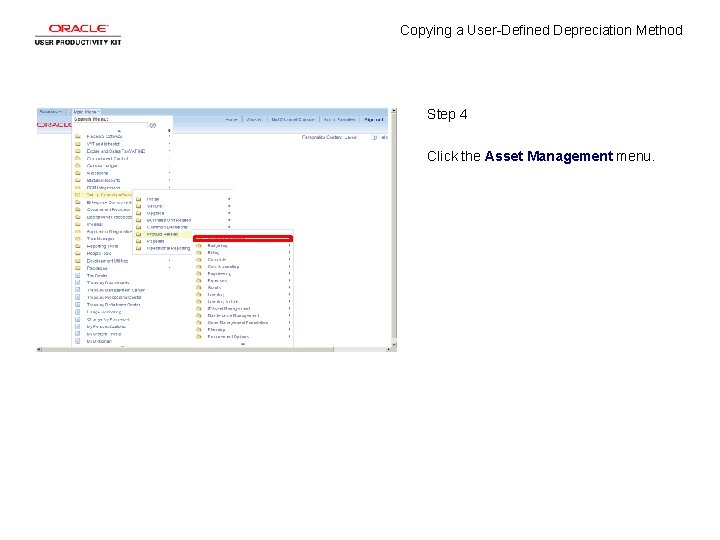Click the page icon beside Change My Password
720x540 pixels.
tap(78, 320)
